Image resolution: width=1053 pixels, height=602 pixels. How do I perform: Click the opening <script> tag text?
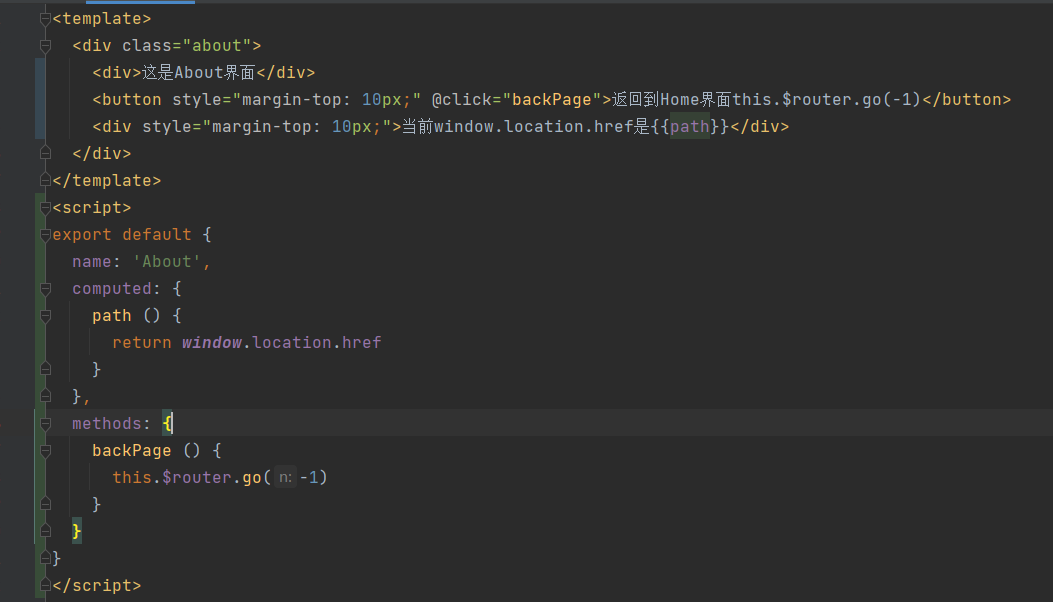point(92,208)
